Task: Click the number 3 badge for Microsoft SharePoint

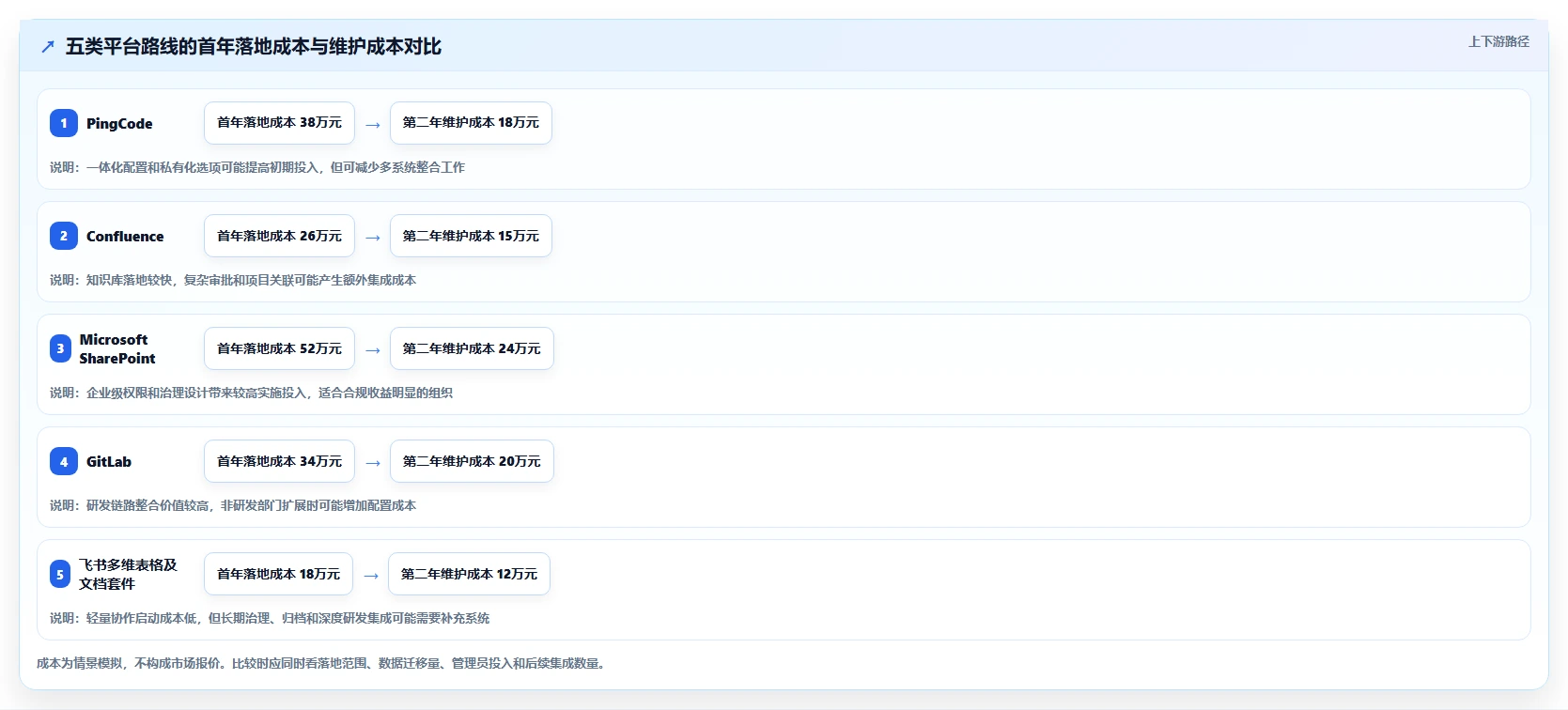Action: [x=60, y=348]
